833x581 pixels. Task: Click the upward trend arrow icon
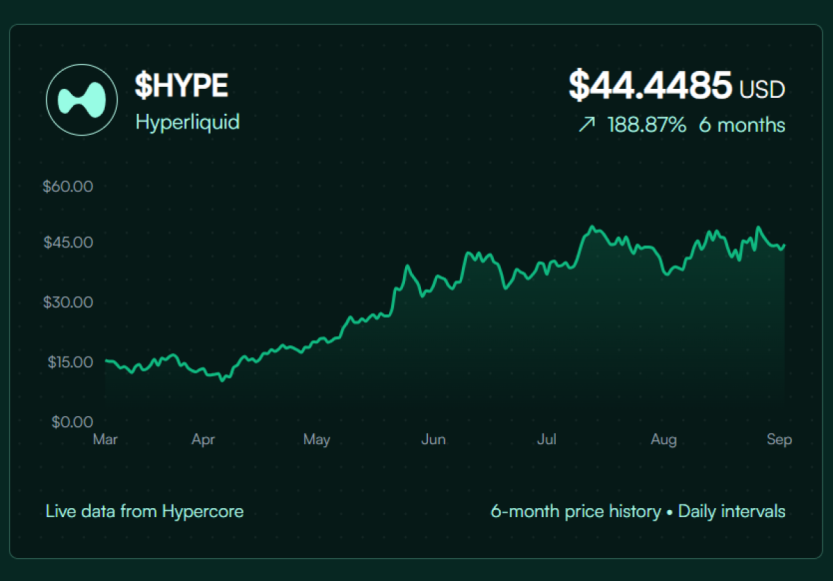coord(586,125)
